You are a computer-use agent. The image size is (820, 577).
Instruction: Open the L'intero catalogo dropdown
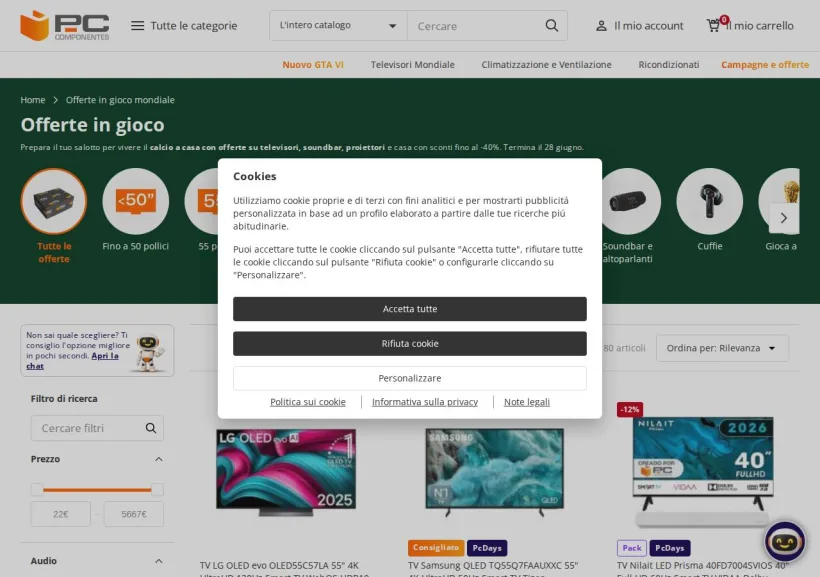[338, 26]
